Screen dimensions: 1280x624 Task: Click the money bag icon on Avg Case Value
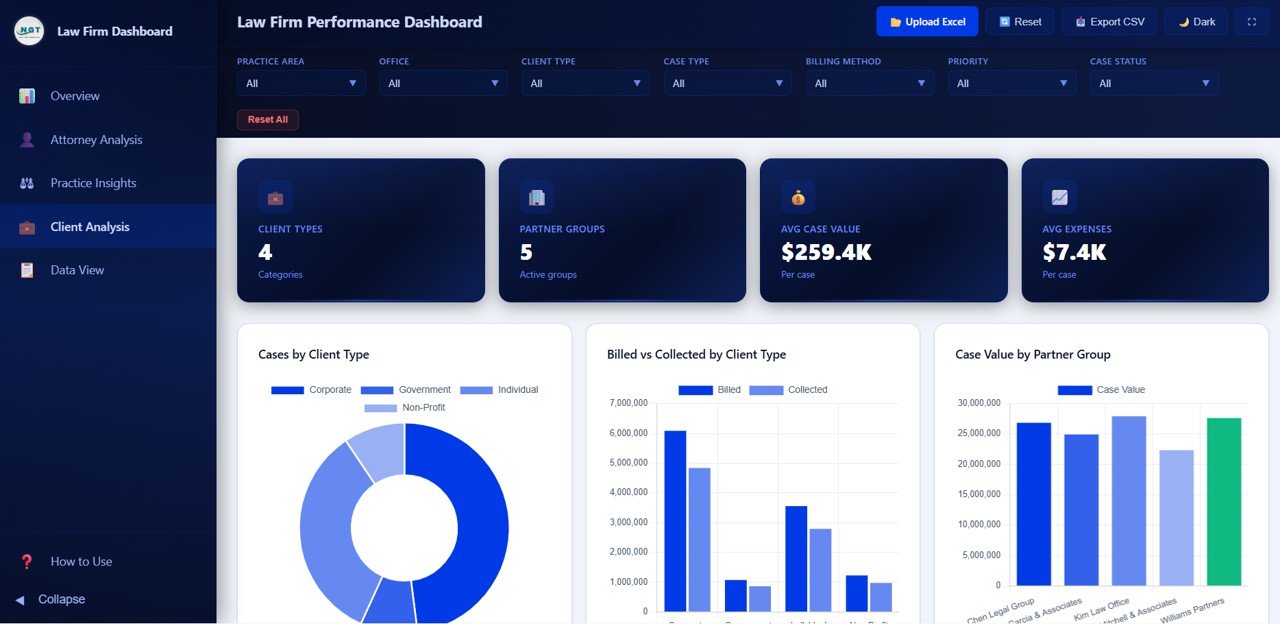796,197
